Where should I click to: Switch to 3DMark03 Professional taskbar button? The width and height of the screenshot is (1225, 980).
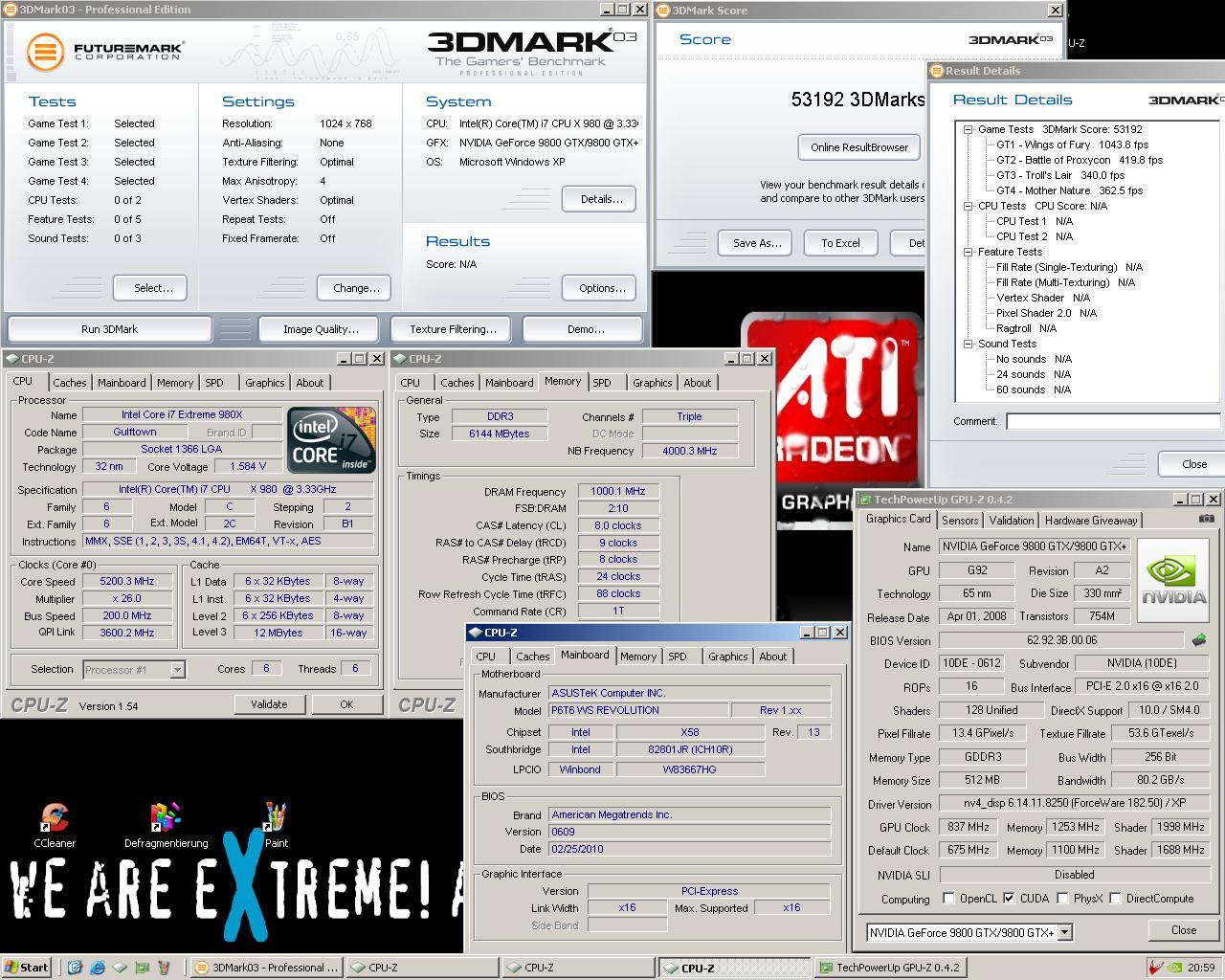pyautogui.click(x=266, y=968)
